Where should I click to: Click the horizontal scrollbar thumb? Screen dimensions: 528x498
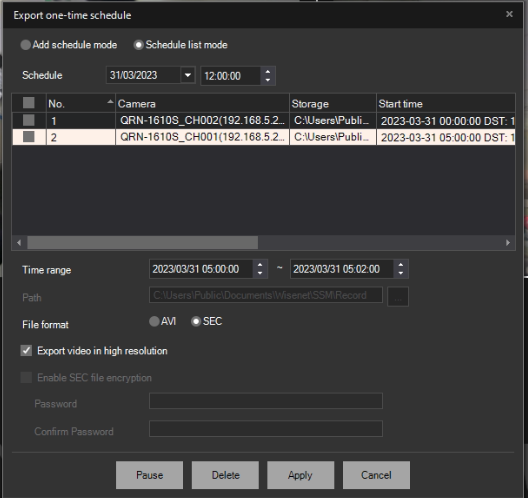pos(142,242)
